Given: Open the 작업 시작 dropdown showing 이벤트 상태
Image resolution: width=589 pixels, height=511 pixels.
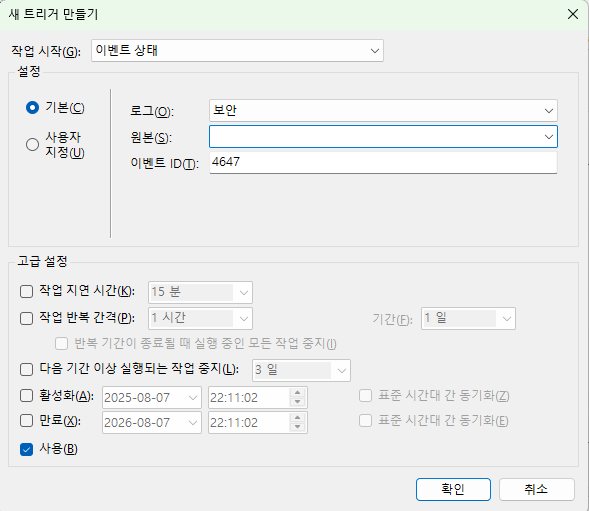Looking at the screenshot, I should coord(237,50).
